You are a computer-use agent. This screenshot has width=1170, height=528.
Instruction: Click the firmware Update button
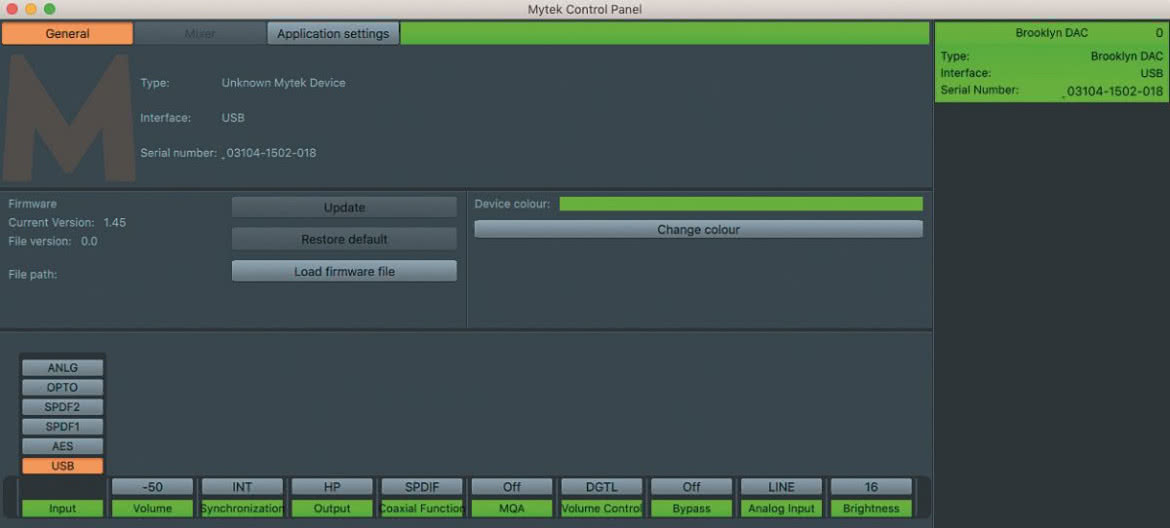[x=344, y=207]
